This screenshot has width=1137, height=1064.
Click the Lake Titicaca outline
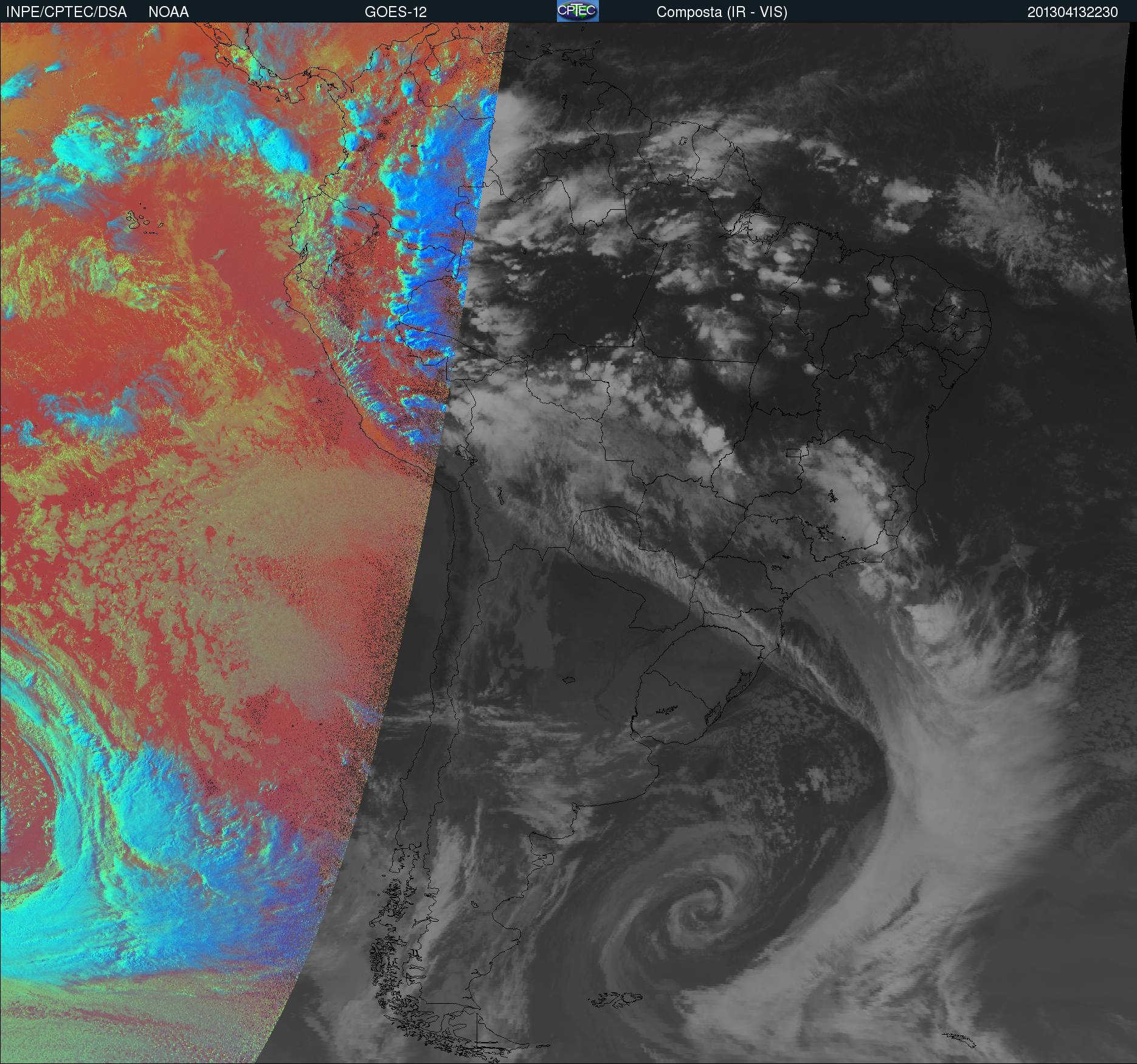(x=462, y=453)
